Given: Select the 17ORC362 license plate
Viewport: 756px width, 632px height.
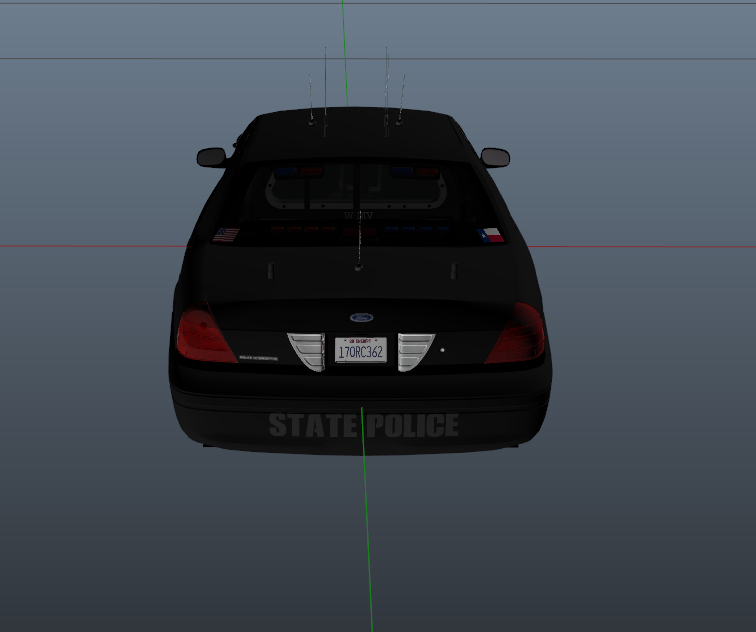Looking at the screenshot, I should tap(360, 350).
